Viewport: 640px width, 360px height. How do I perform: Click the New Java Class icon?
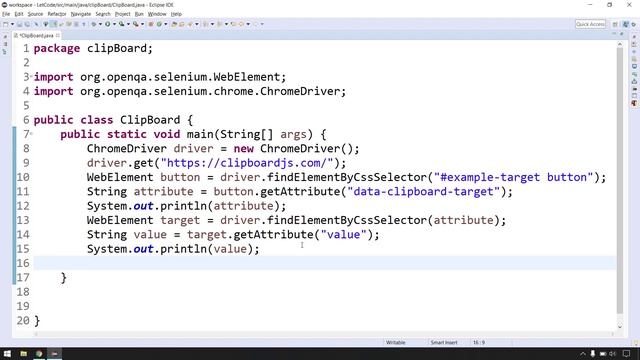(x=159, y=24)
